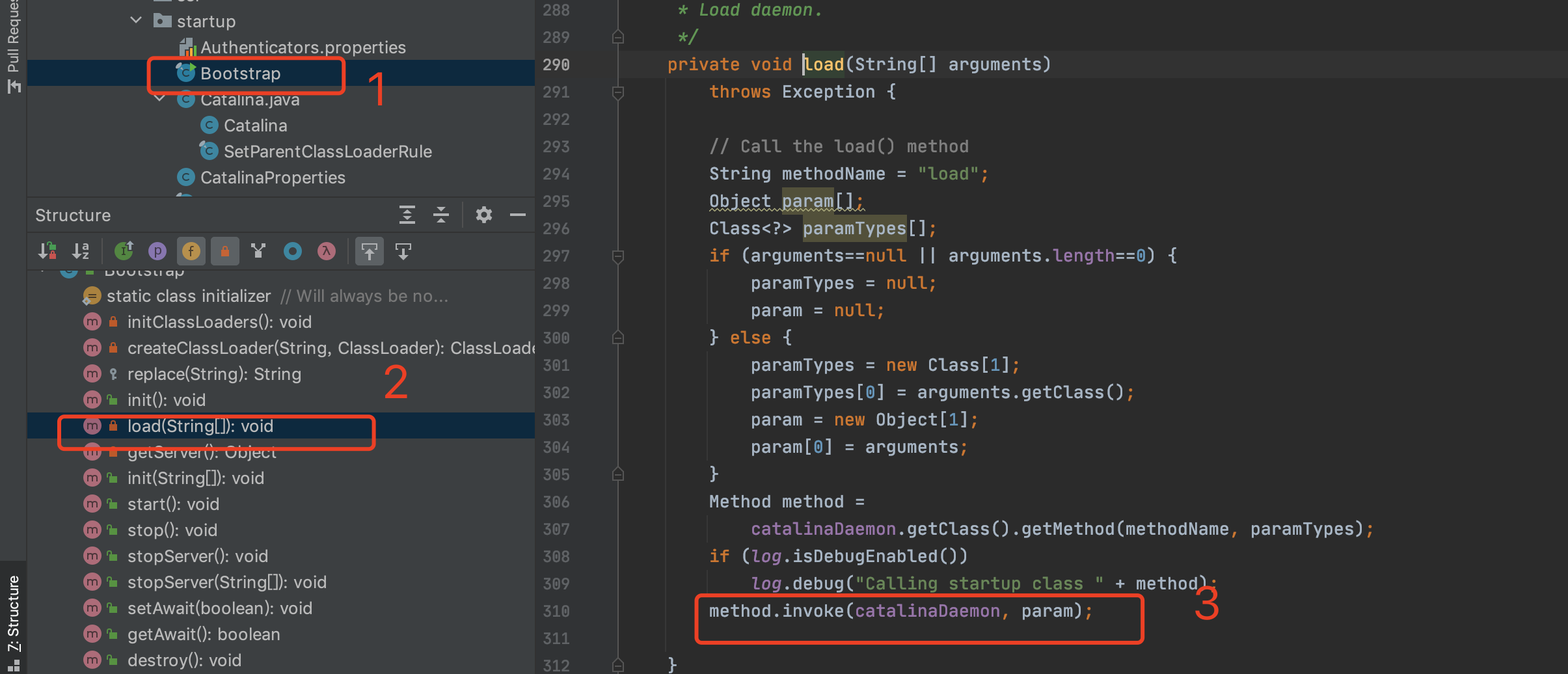Hide the Structure panel with minus icon
Screen dimensions: 1568x674
(518, 215)
